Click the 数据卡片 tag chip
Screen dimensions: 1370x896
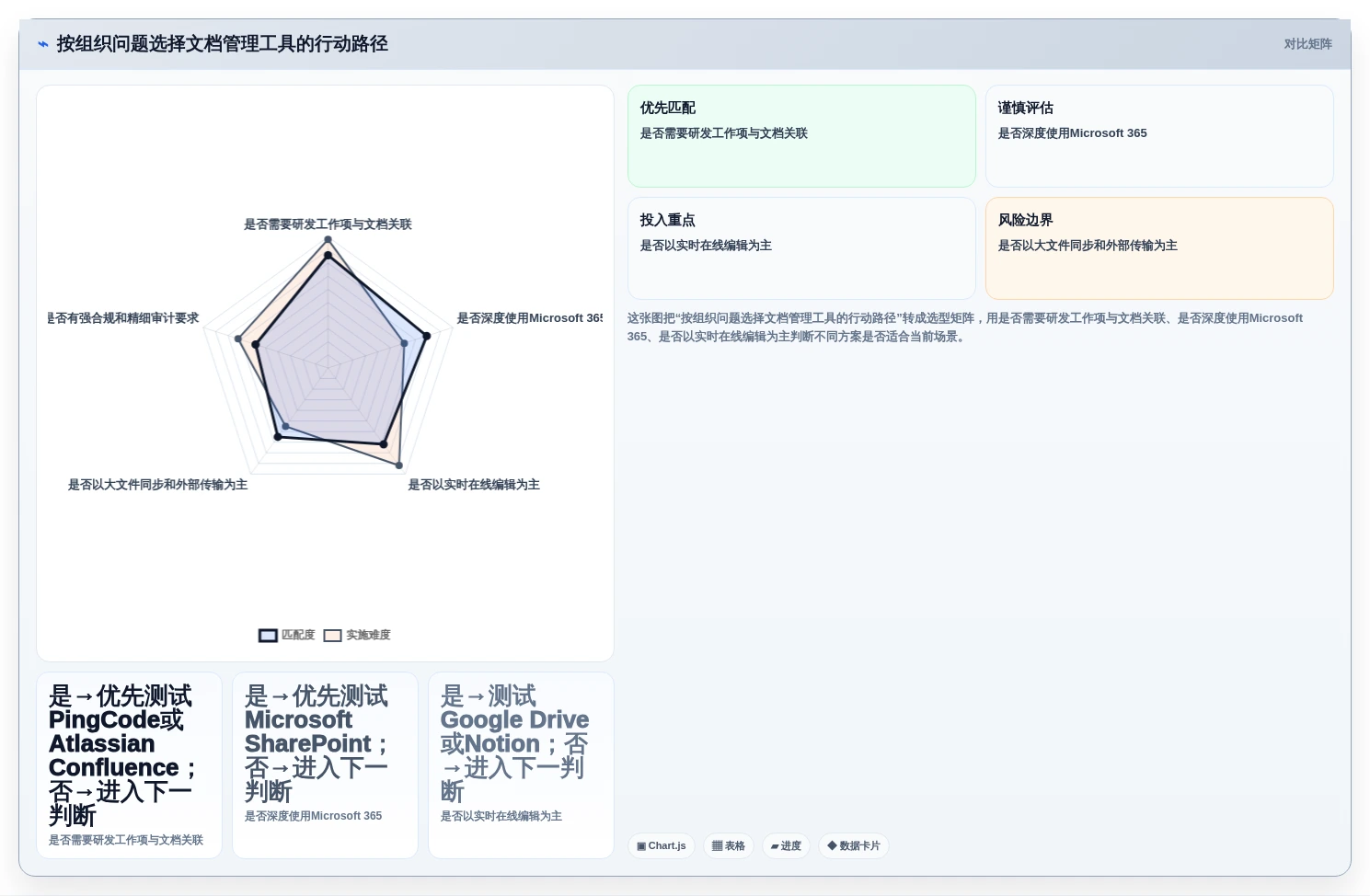click(x=853, y=846)
